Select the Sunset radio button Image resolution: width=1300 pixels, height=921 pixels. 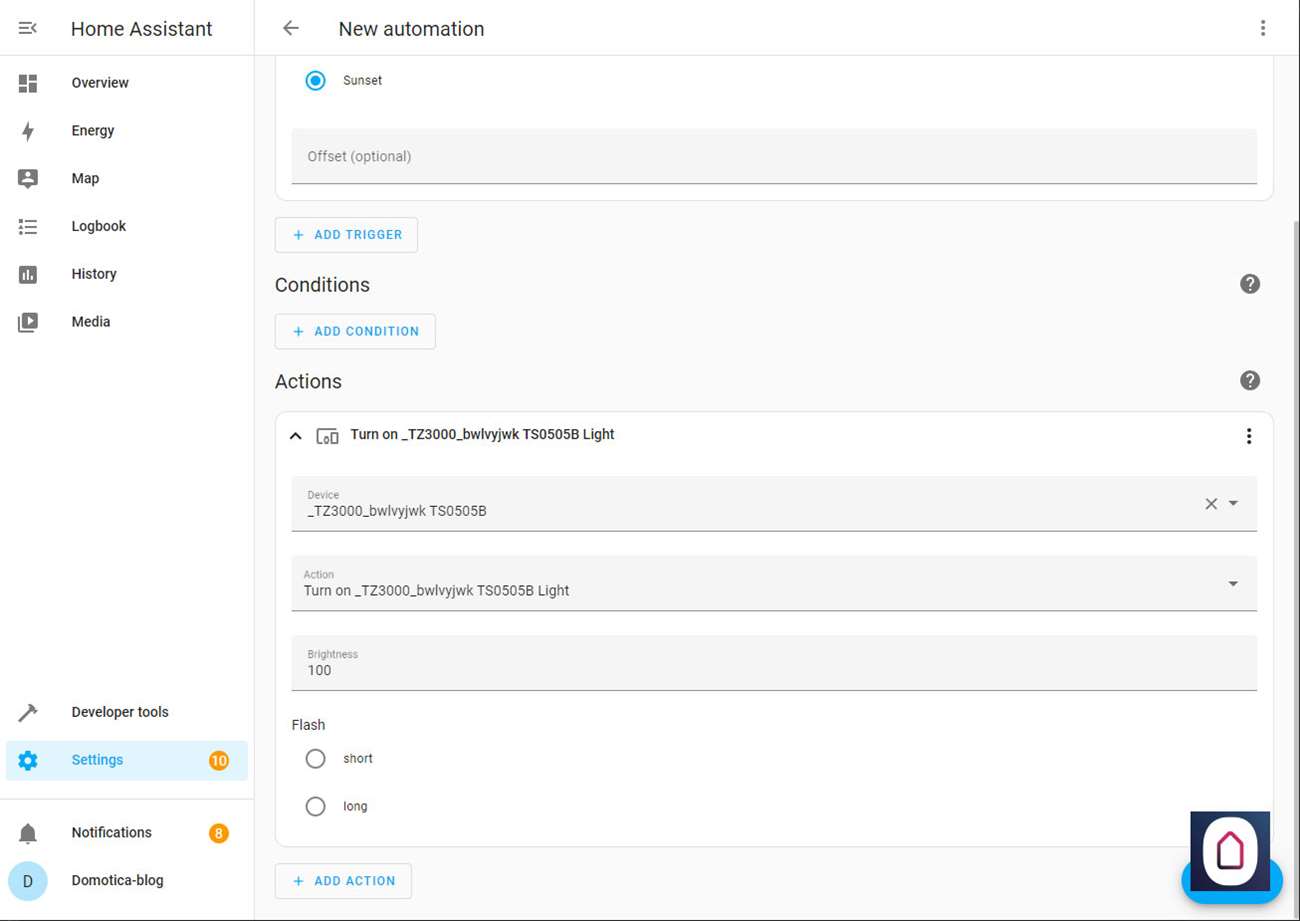[x=316, y=81]
